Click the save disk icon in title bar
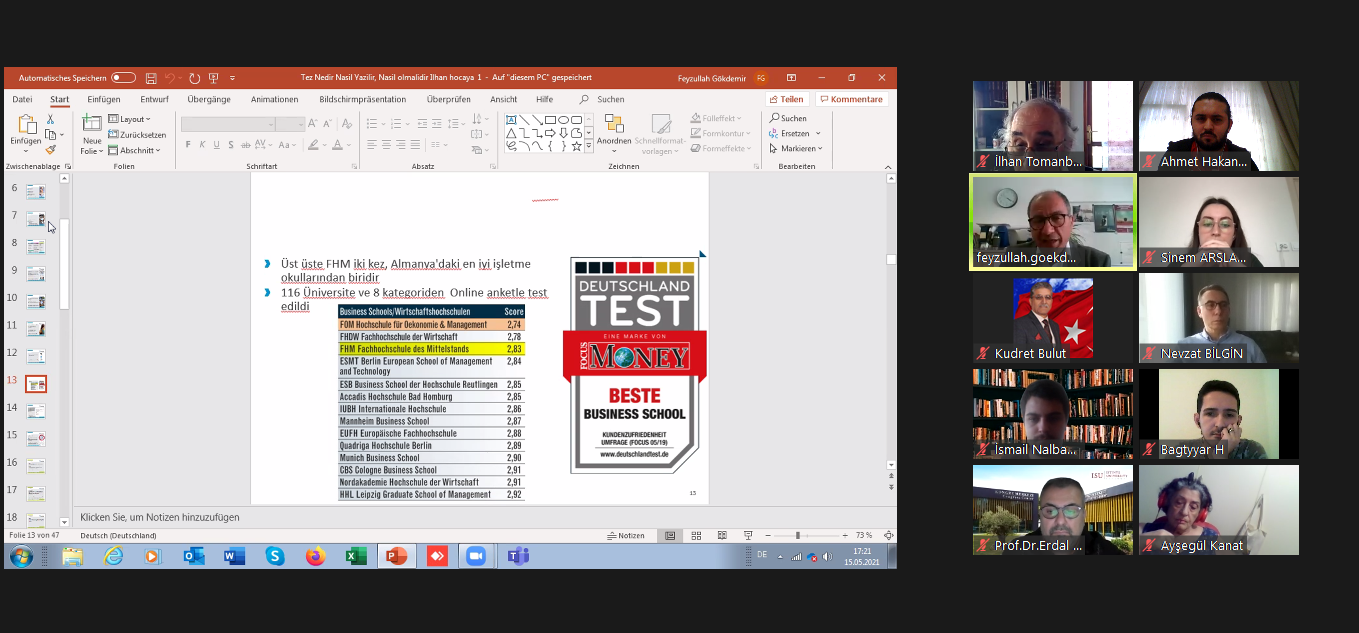This screenshot has height=633, width=1359. point(151,78)
